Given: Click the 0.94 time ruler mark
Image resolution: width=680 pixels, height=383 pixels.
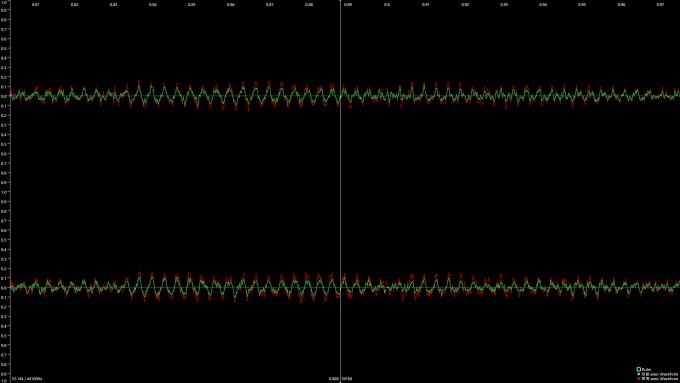Looking at the screenshot, I should click(543, 4).
